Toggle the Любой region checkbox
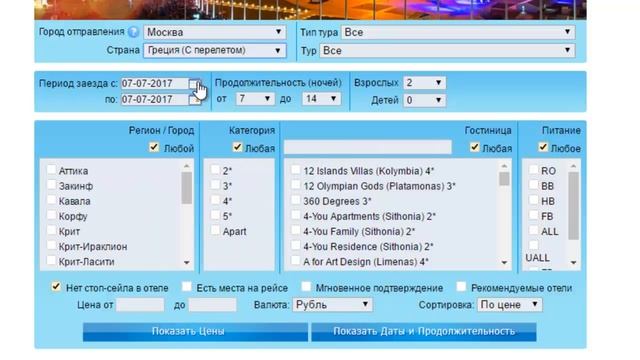Viewport: 640px width, 360px height. tap(154, 147)
